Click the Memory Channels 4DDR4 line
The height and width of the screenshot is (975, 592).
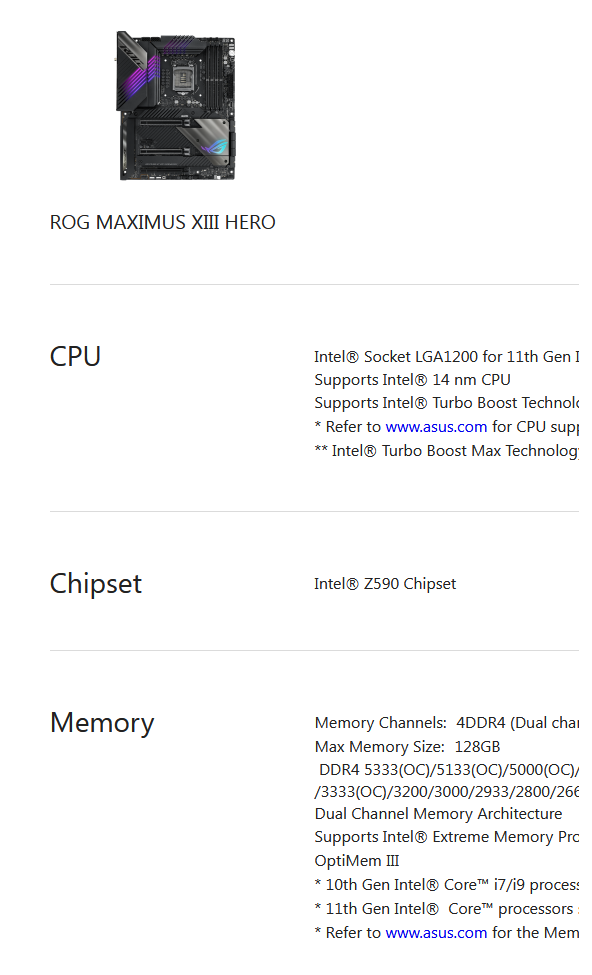click(x=446, y=723)
